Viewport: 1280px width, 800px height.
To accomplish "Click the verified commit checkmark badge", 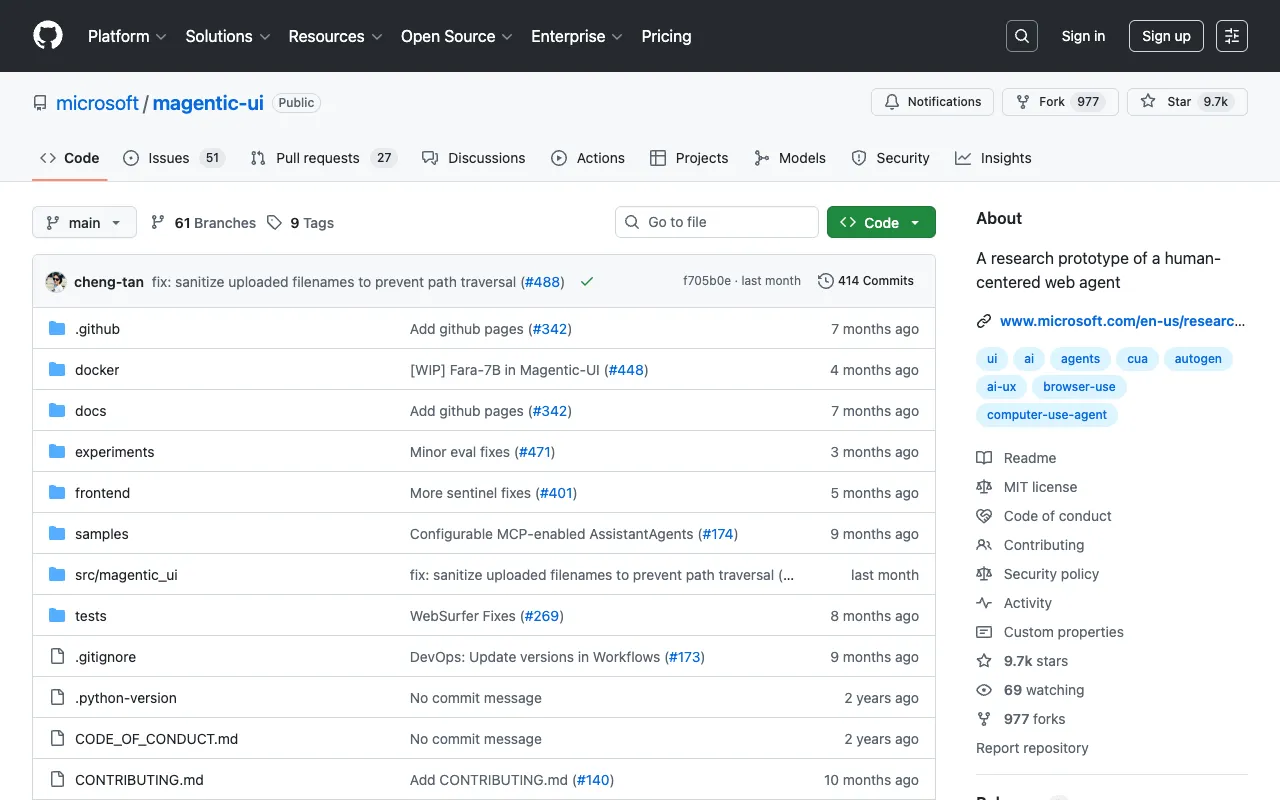I will coord(587,281).
